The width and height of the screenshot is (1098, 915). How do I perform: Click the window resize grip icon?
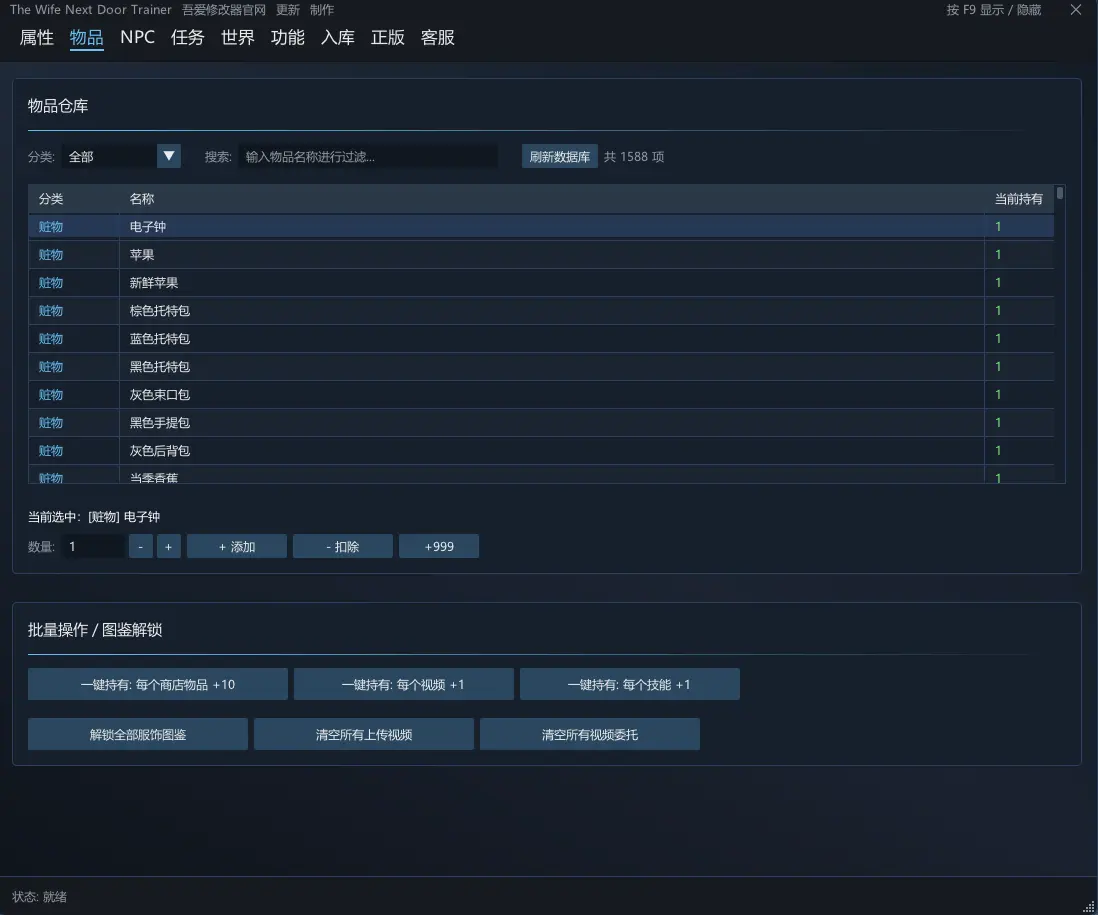(1088, 906)
